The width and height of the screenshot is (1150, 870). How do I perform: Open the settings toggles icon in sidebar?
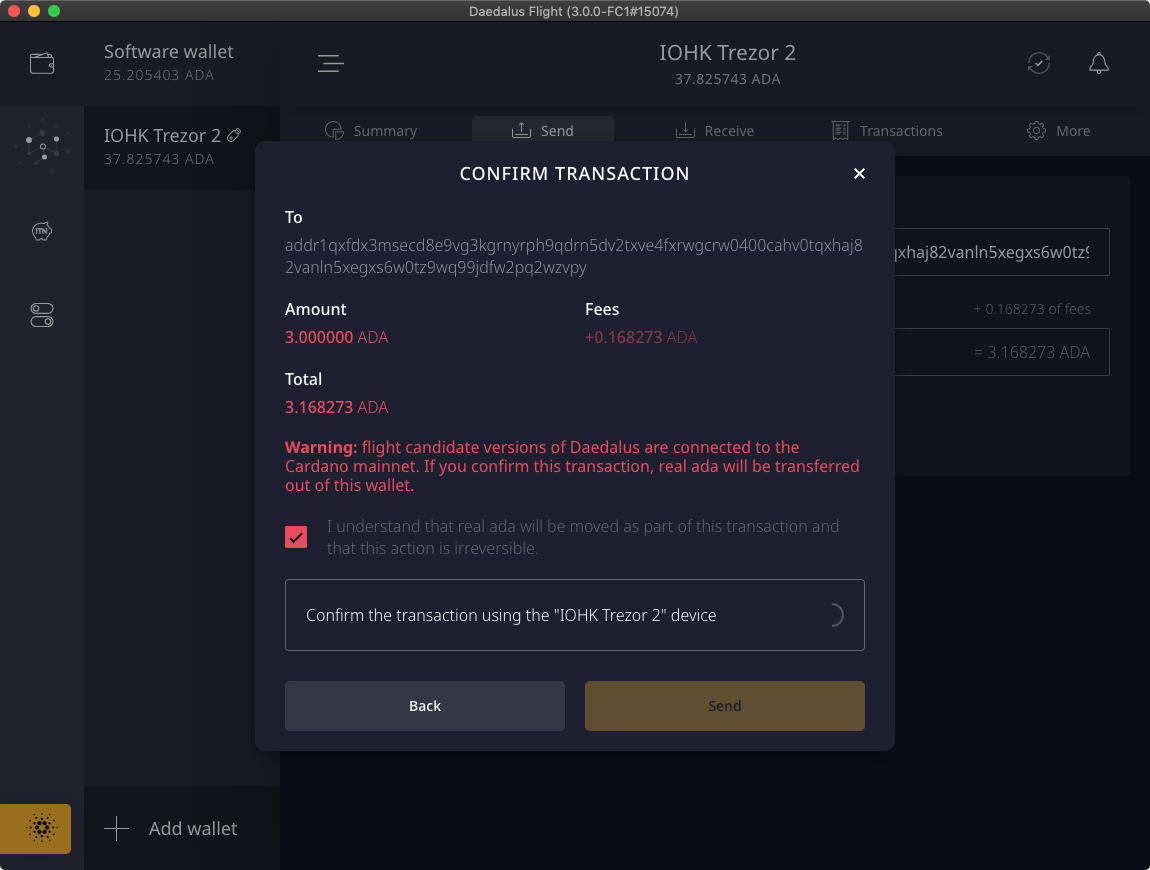coord(42,315)
